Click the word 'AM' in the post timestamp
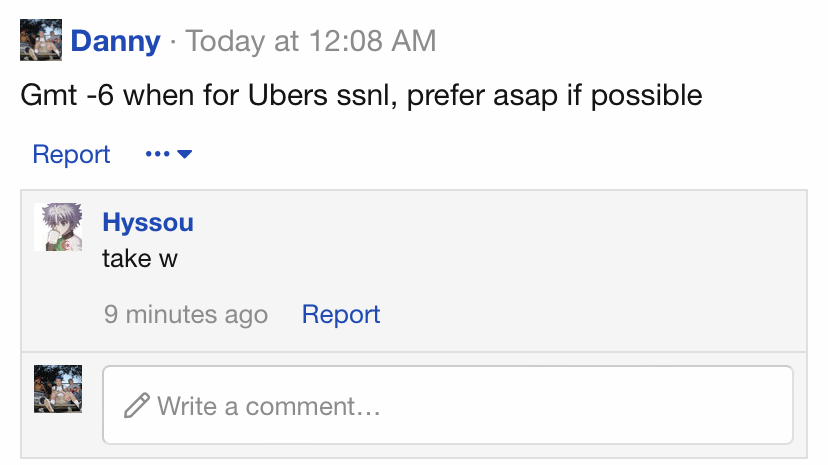The width and height of the screenshot is (828, 465). coord(413,41)
